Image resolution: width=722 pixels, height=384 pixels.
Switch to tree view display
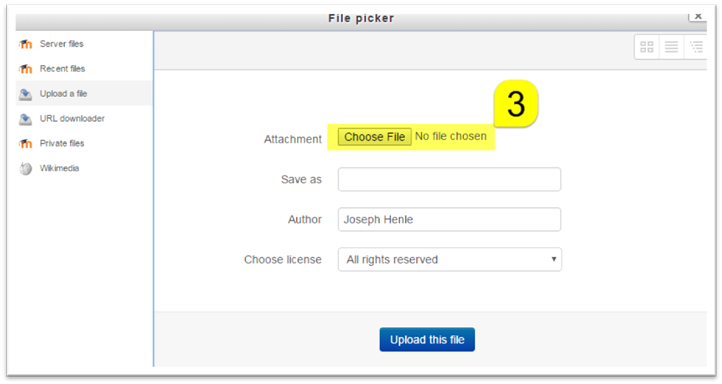pos(696,47)
